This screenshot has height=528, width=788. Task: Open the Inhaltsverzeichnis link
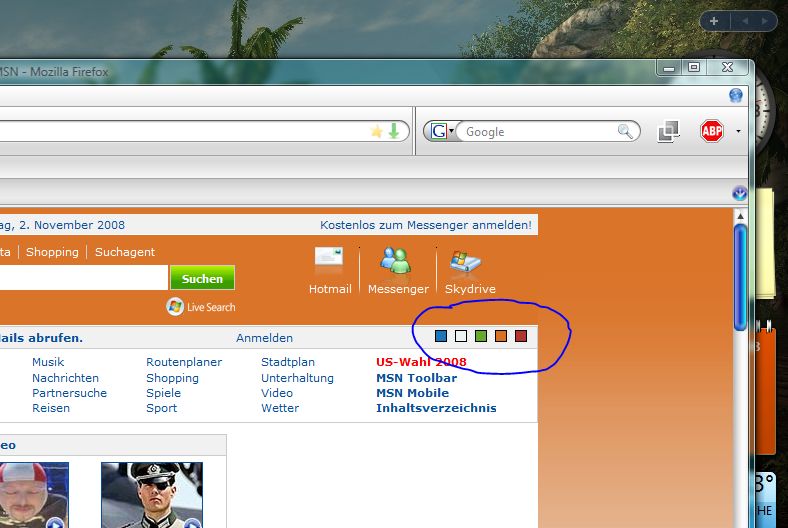click(436, 408)
